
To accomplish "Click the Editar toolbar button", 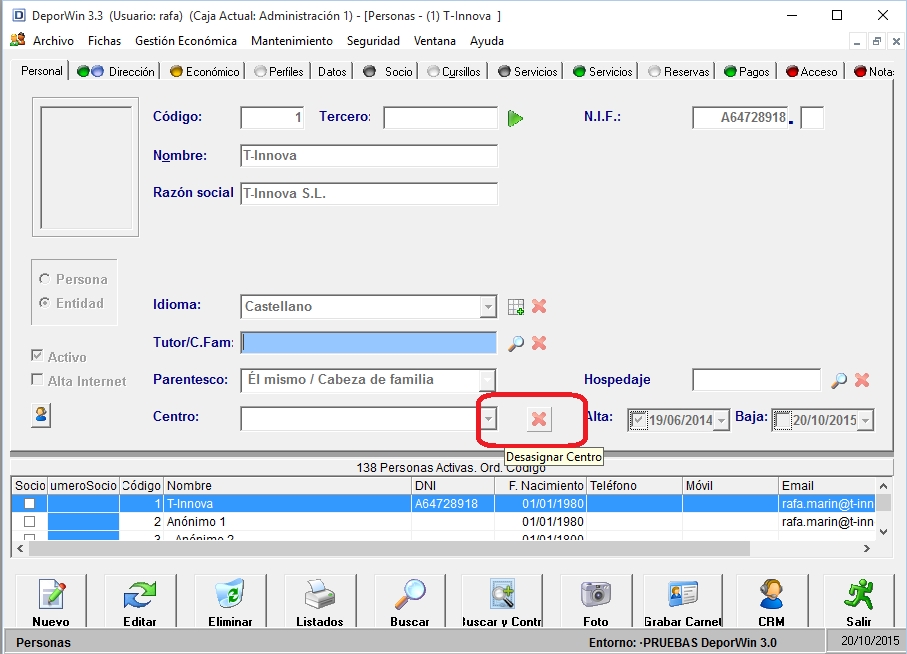I will click(x=140, y=602).
